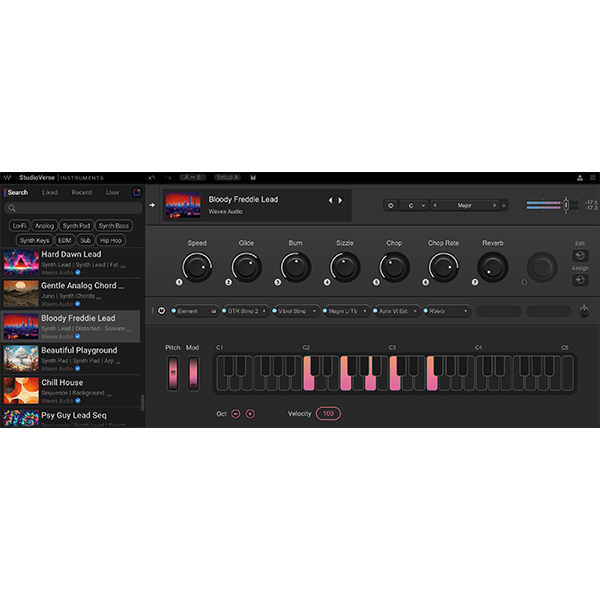The width and height of the screenshot is (600, 600).
Task: Redo the last change
Action: (168, 178)
